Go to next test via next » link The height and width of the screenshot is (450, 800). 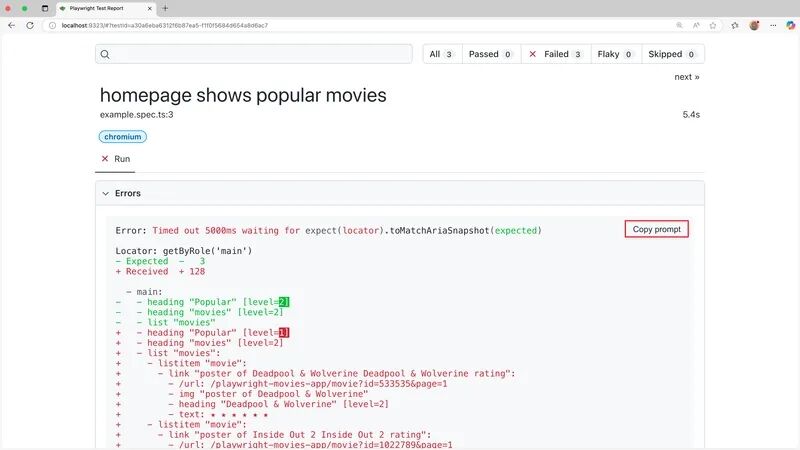(687, 77)
